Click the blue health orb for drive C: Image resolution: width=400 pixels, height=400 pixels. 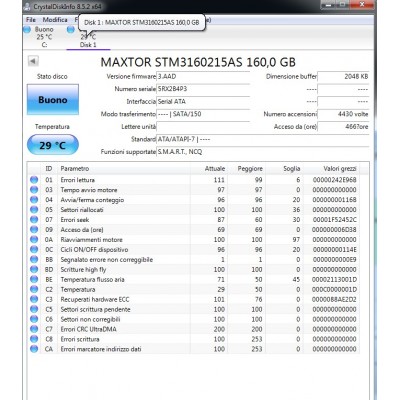pos(27,30)
